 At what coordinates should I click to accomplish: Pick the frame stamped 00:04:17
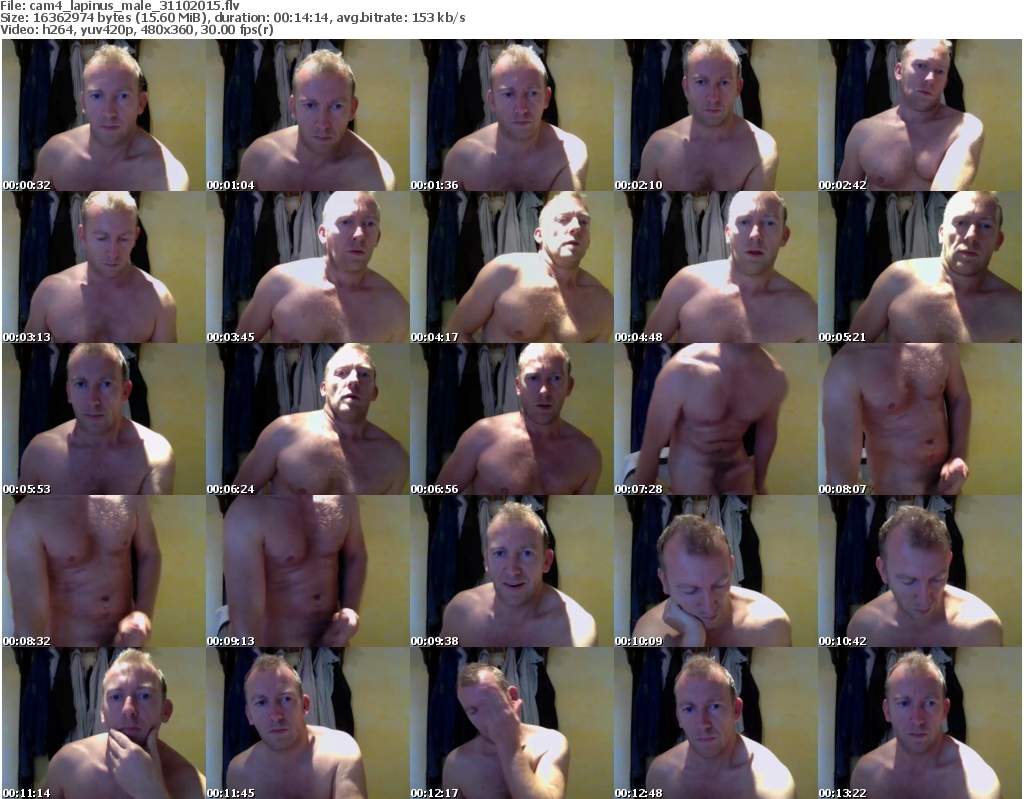click(511, 267)
